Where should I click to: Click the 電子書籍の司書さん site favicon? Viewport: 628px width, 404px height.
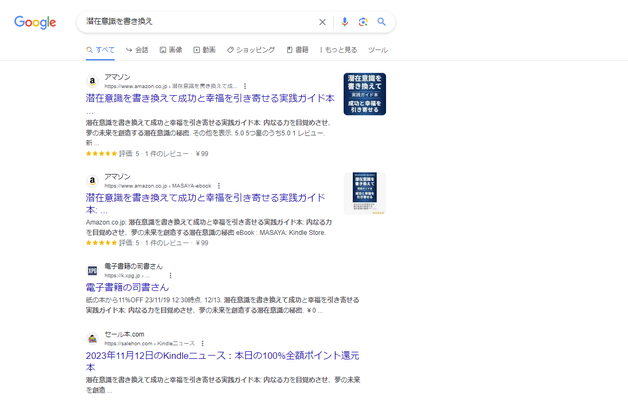pyautogui.click(x=93, y=270)
